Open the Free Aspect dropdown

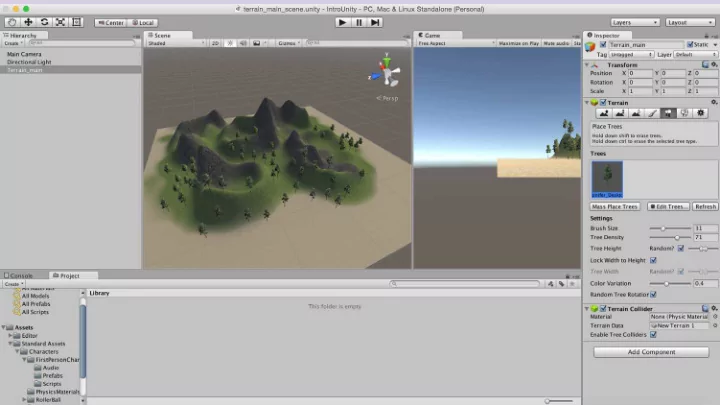pos(456,43)
